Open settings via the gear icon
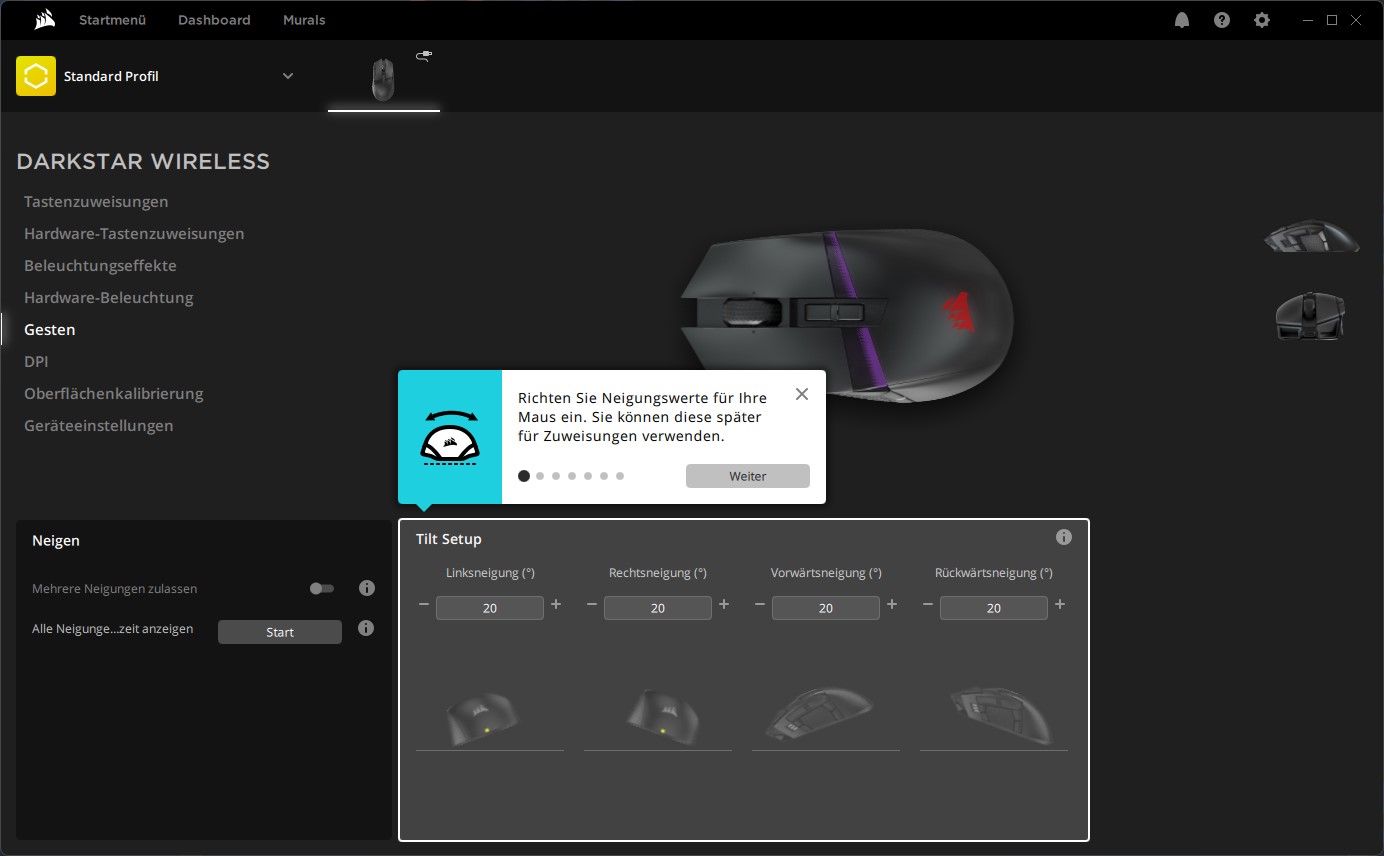 coord(1262,20)
